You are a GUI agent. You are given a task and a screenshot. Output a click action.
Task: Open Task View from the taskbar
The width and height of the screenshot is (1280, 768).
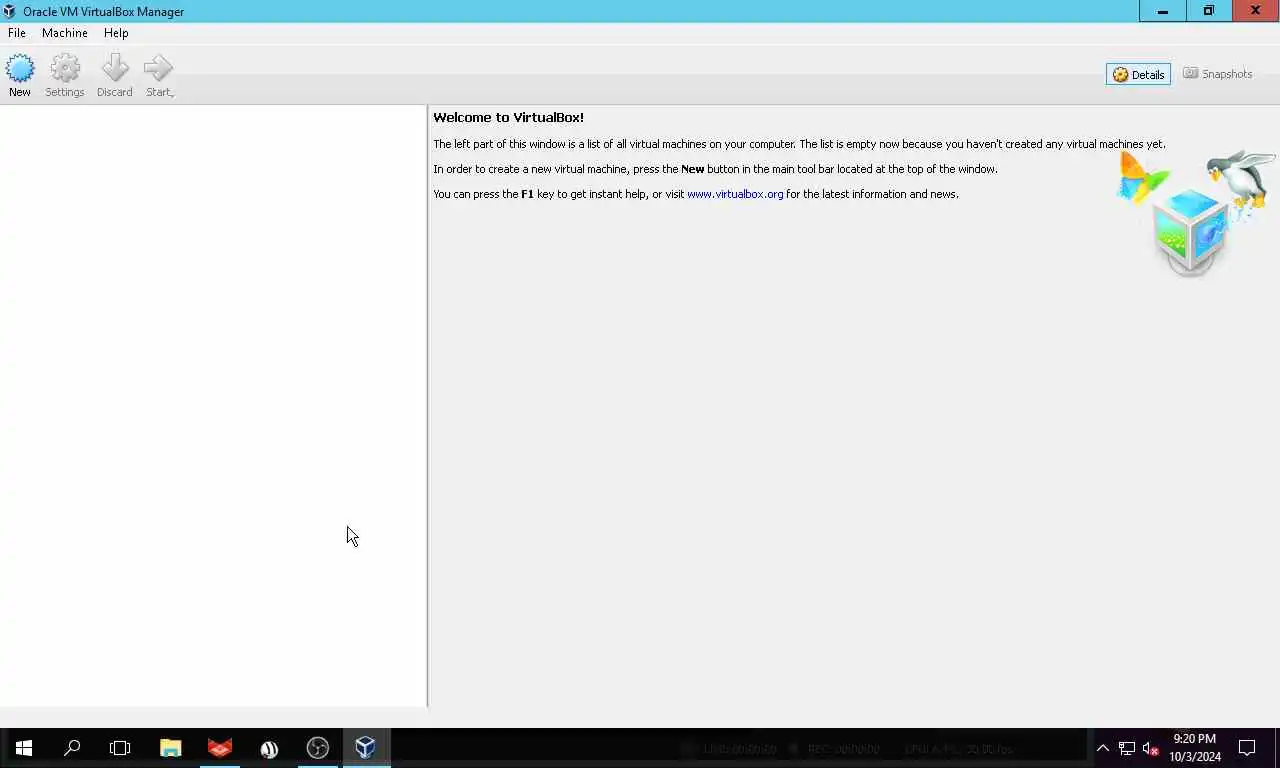click(120, 748)
